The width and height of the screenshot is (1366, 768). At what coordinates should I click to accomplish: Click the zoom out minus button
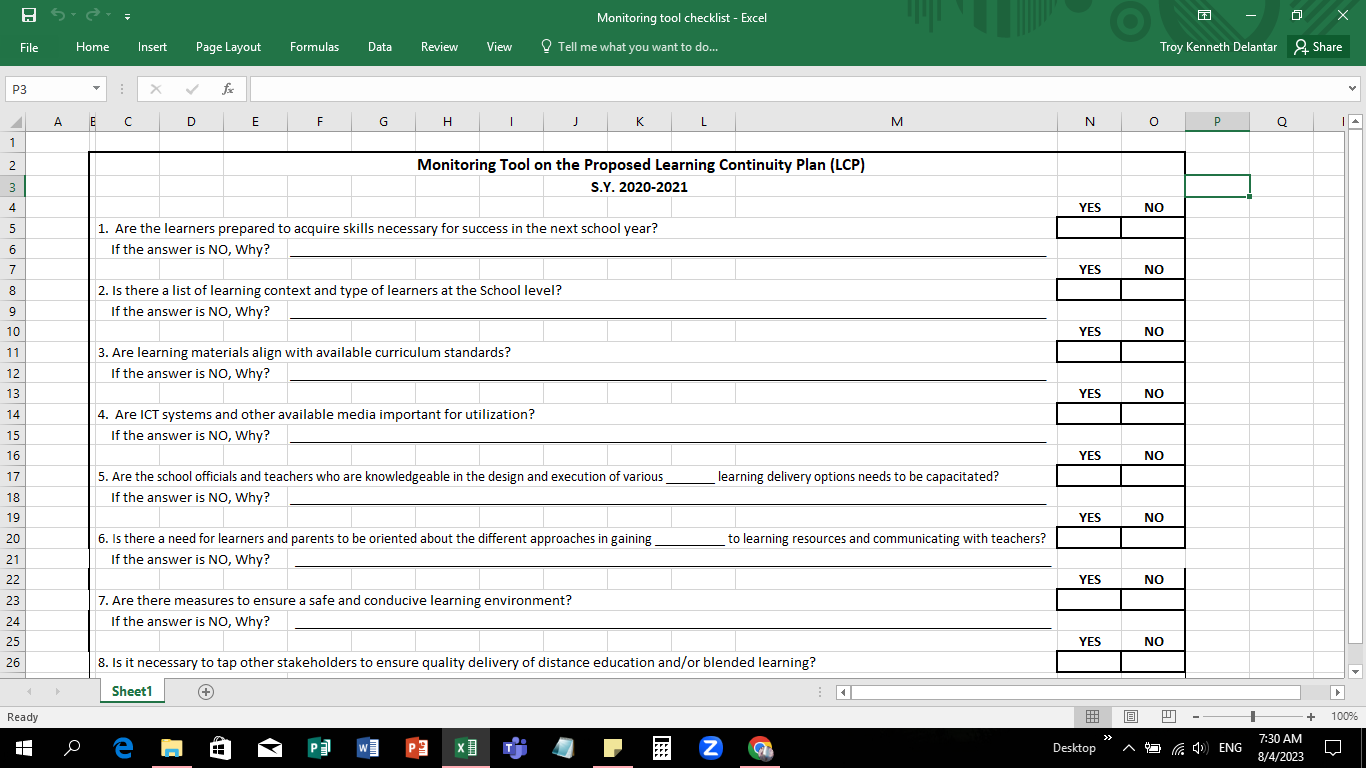(1194, 716)
